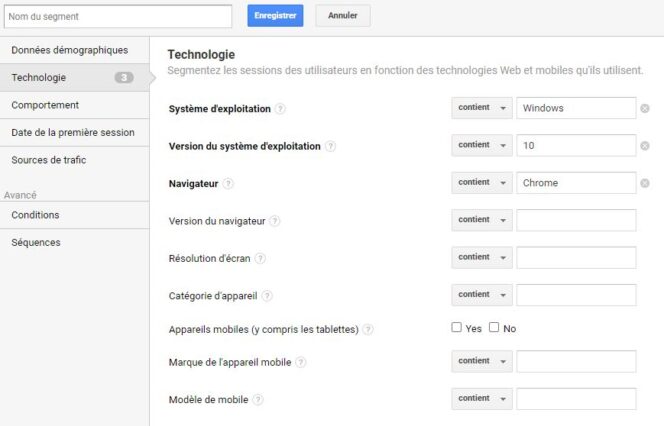Click the Navigateur help question mark
The image size is (664, 426).
(228, 184)
